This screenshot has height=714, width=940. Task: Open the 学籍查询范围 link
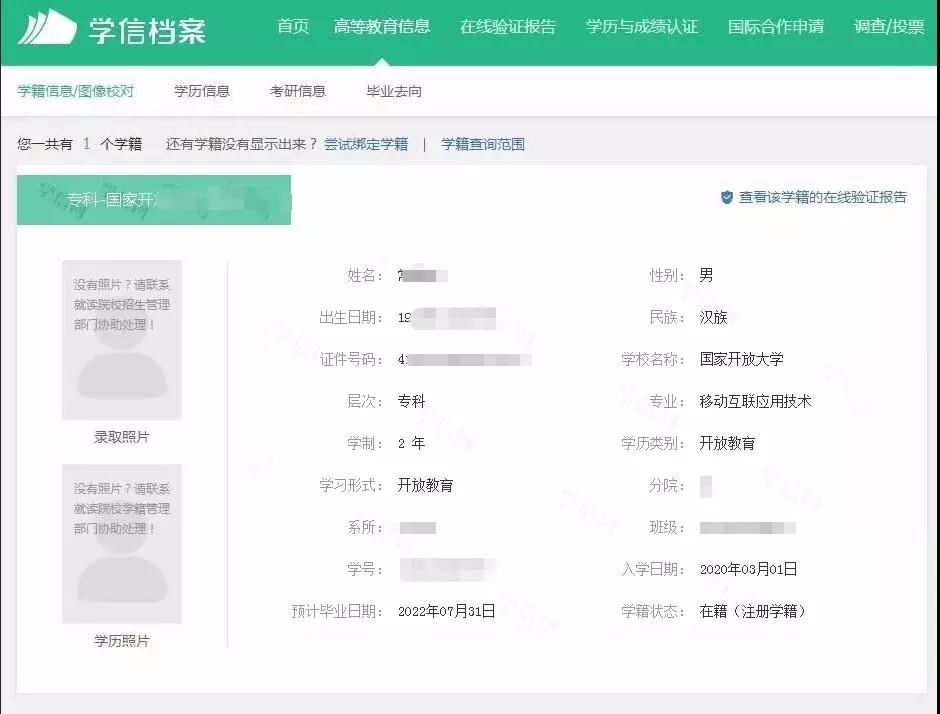[483, 144]
